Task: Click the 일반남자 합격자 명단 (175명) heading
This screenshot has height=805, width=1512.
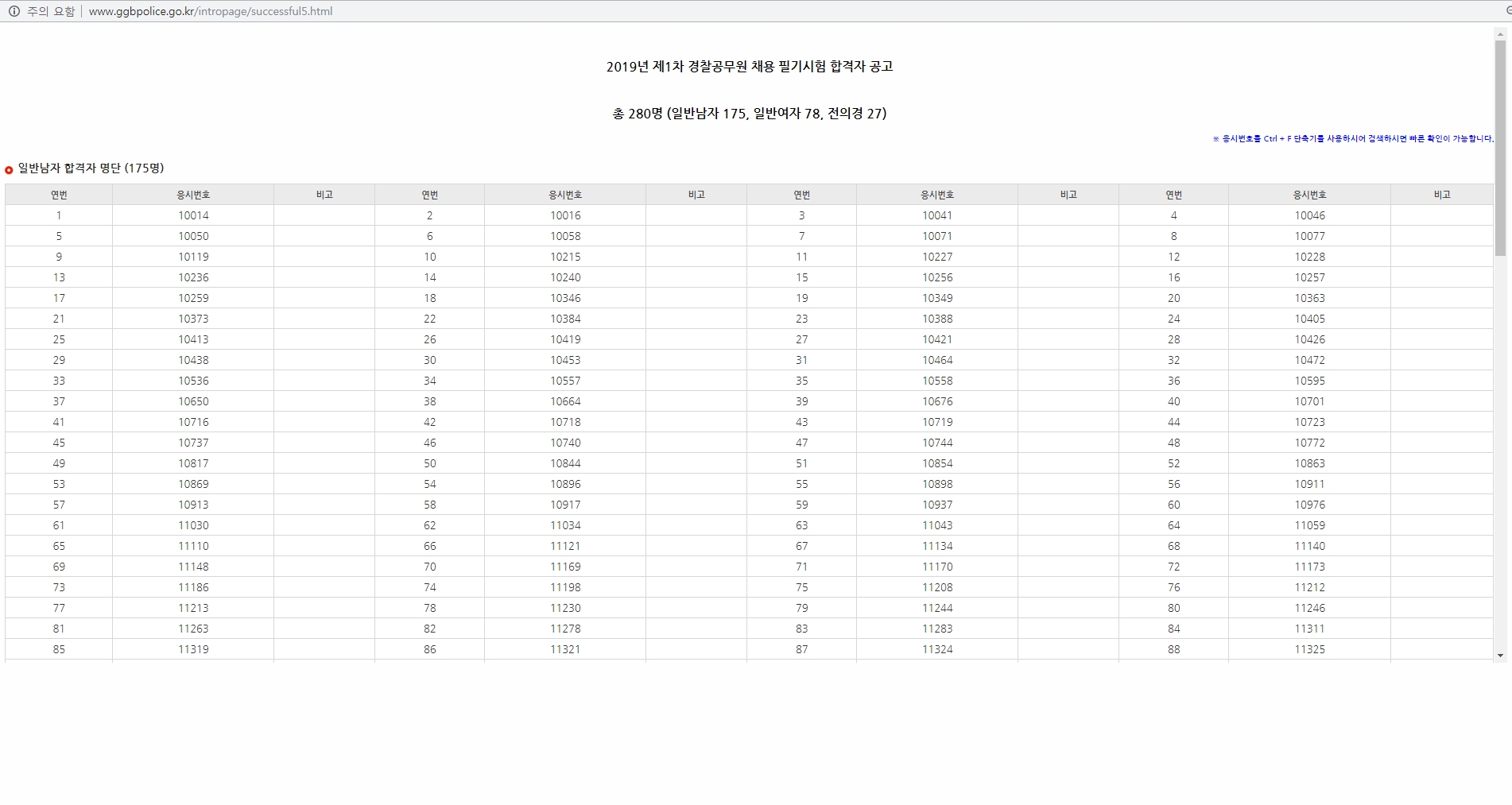Action: click(91, 168)
